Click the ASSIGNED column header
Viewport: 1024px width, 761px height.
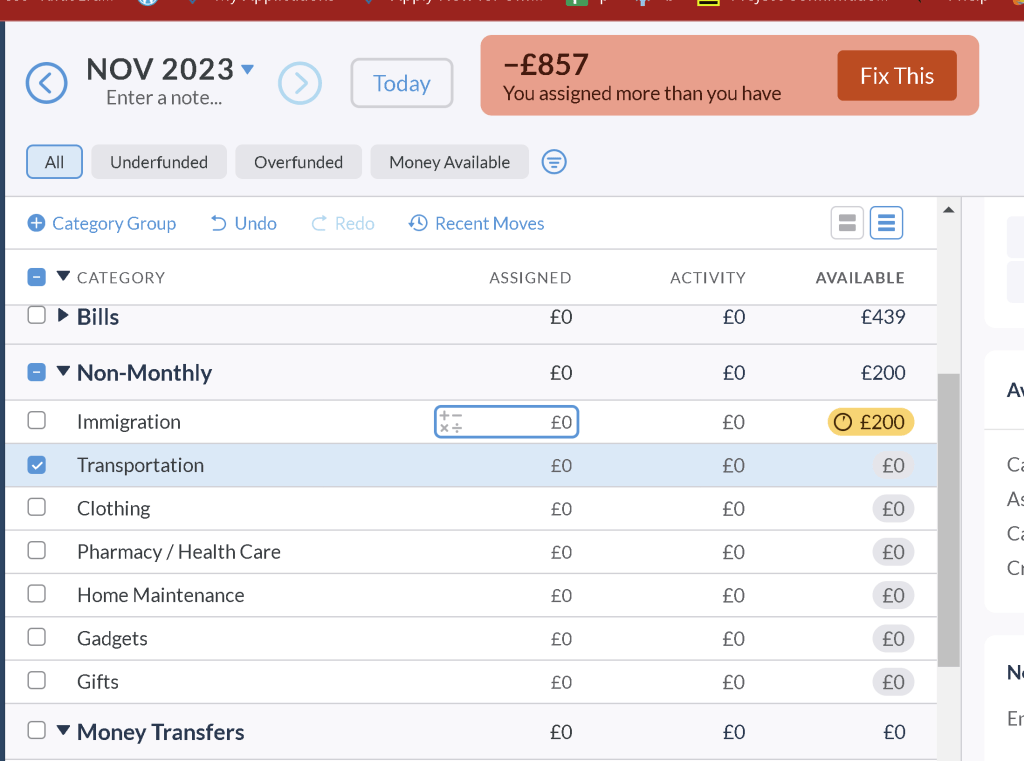tap(530, 278)
